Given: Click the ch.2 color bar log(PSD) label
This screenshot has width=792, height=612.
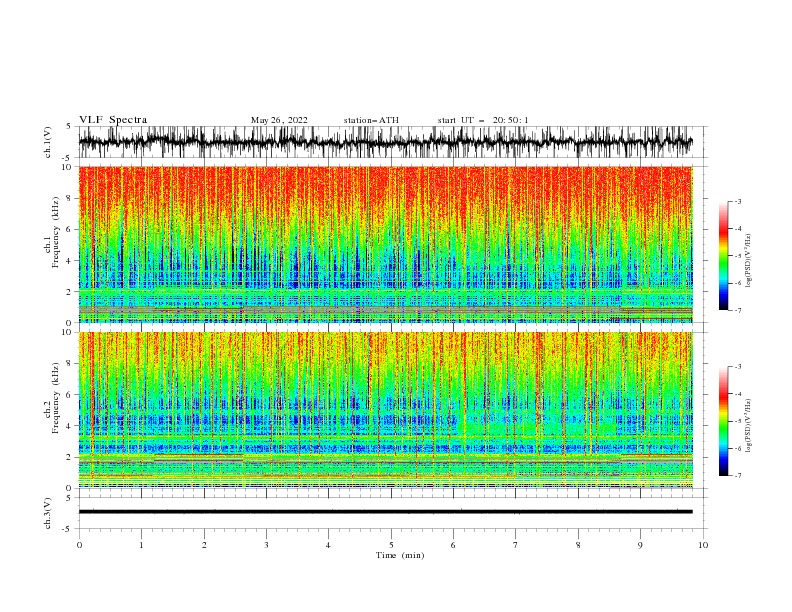Looking at the screenshot, I should (748, 425).
